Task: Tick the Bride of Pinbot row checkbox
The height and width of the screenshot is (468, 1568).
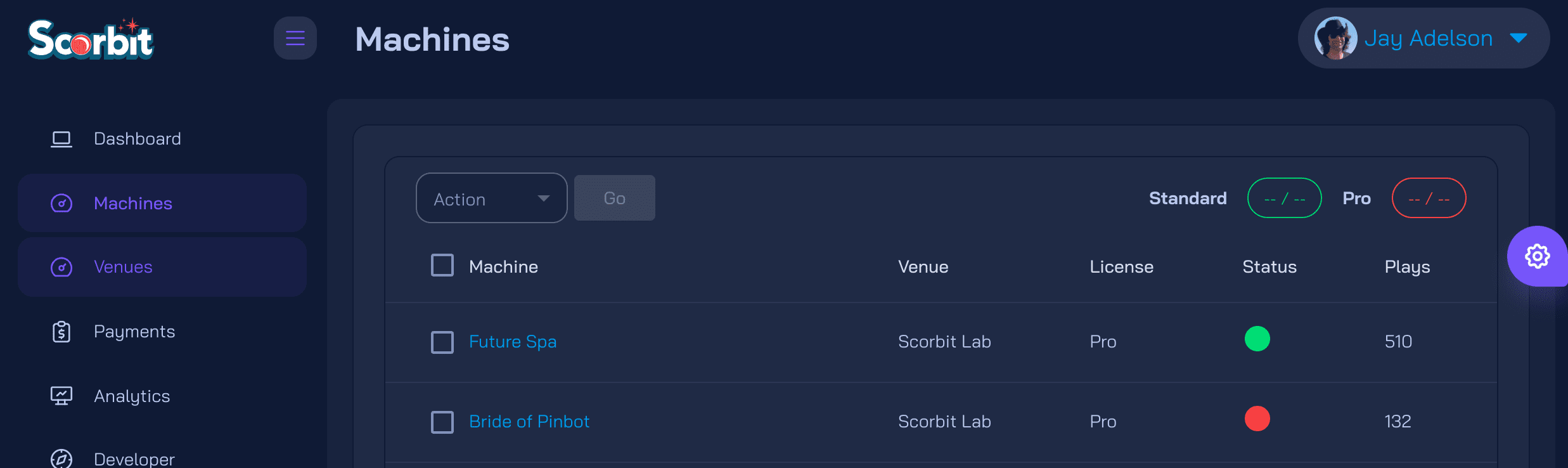Action: click(442, 422)
